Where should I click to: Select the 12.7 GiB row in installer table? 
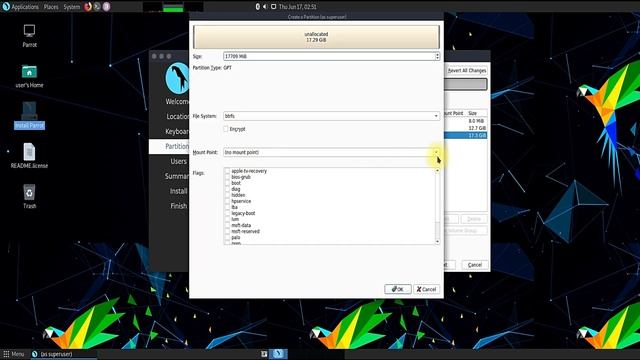click(465, 128)
